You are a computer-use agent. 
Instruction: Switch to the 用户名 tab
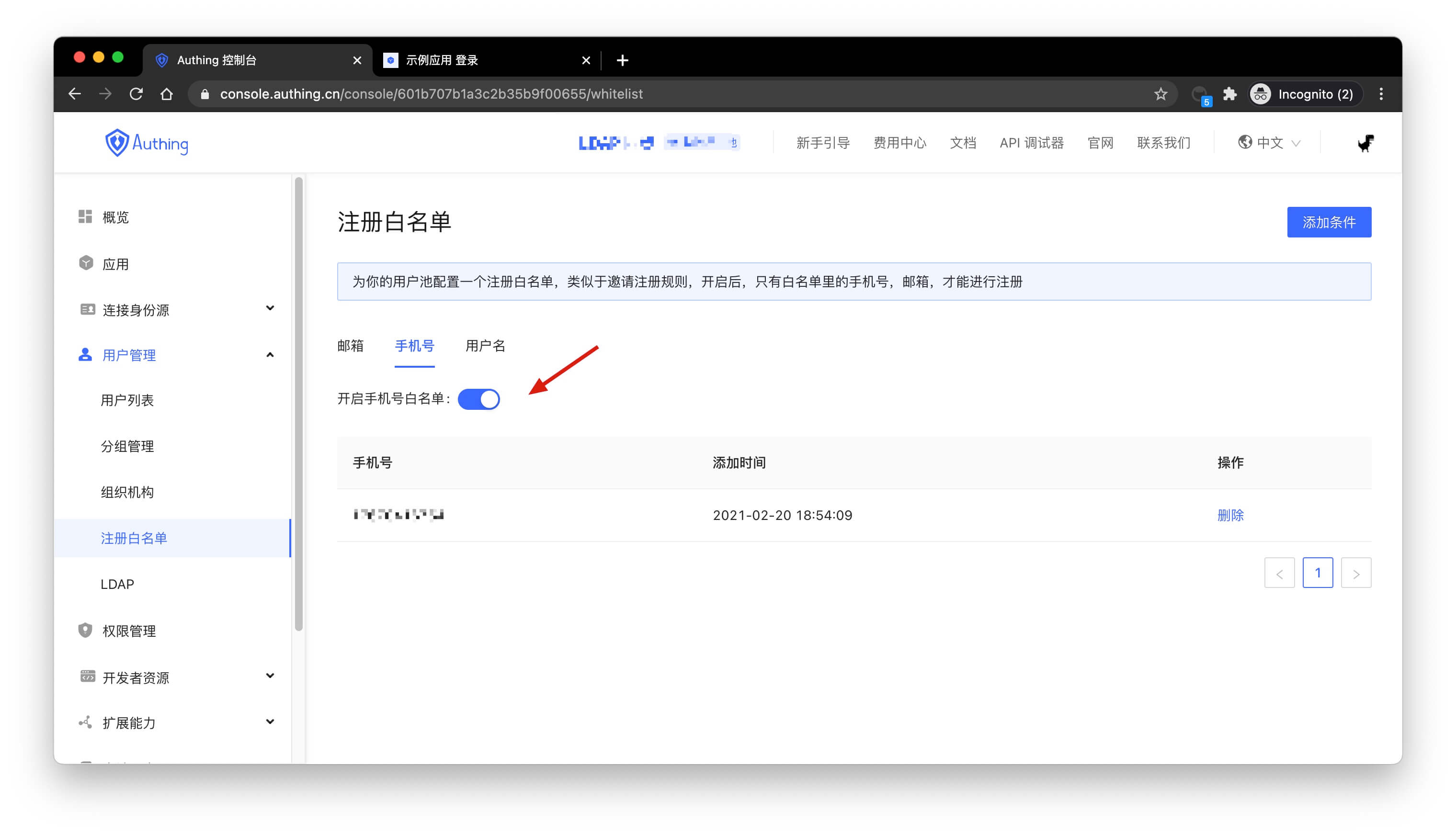pos(485,346)
